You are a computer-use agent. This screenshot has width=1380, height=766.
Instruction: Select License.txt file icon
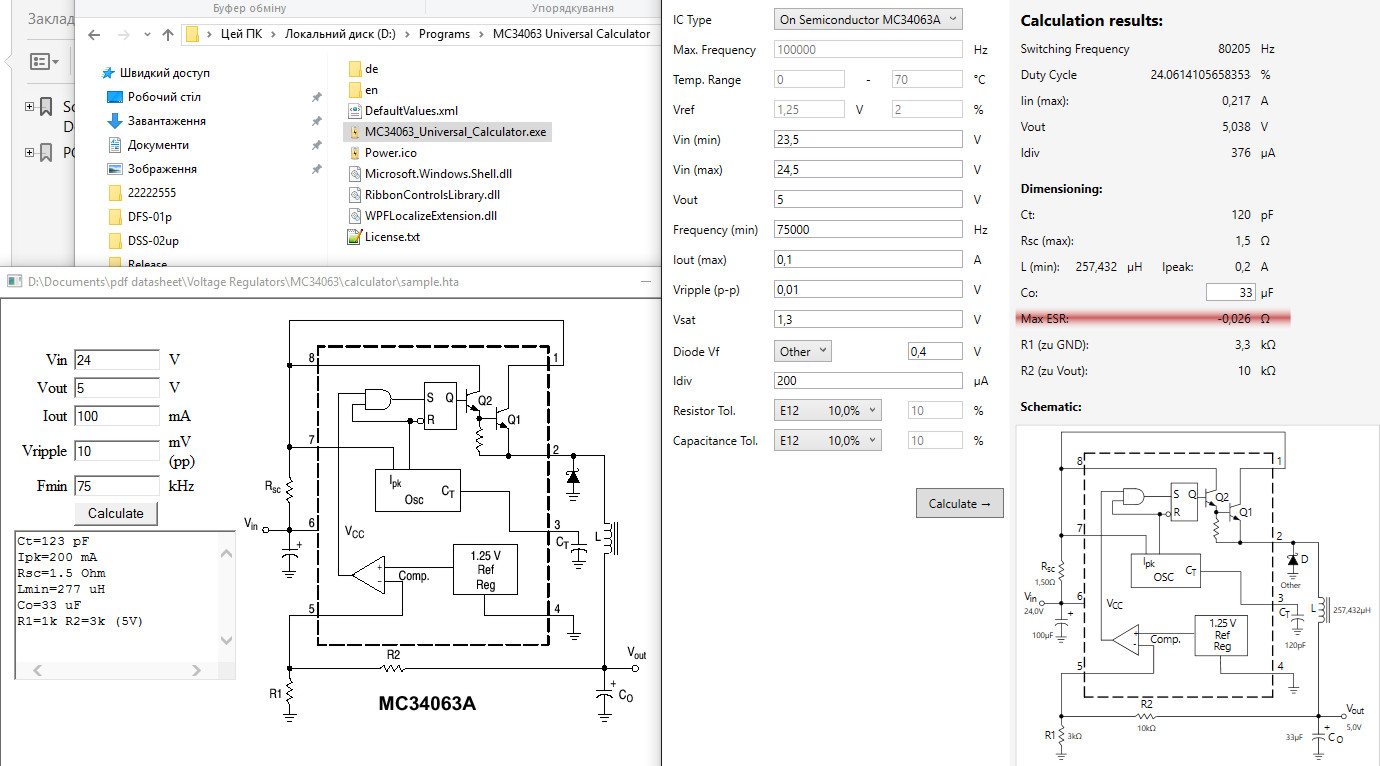[x=354, y=237]
